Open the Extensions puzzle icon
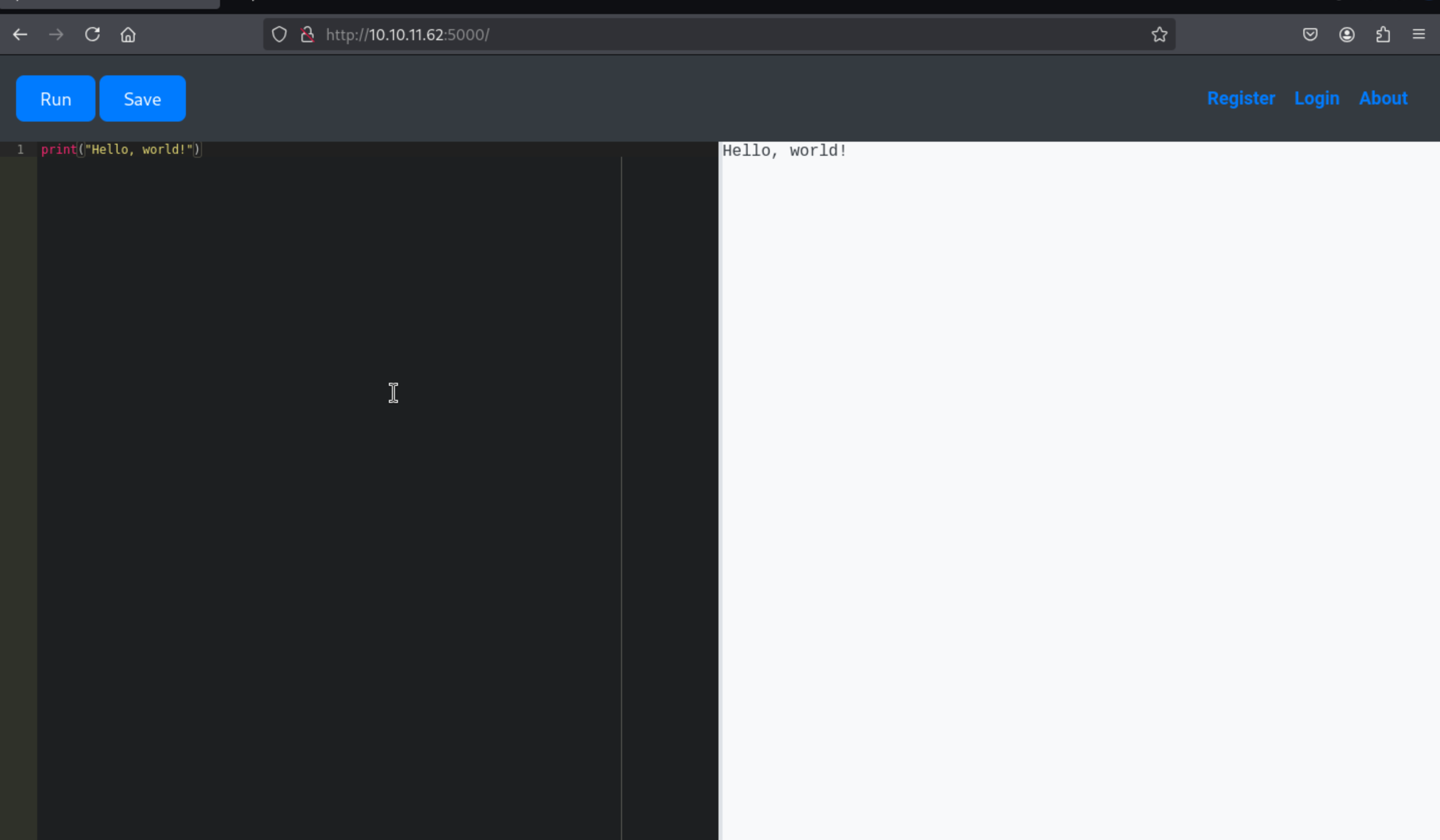1440x840 pixels. click(1383, 35)
